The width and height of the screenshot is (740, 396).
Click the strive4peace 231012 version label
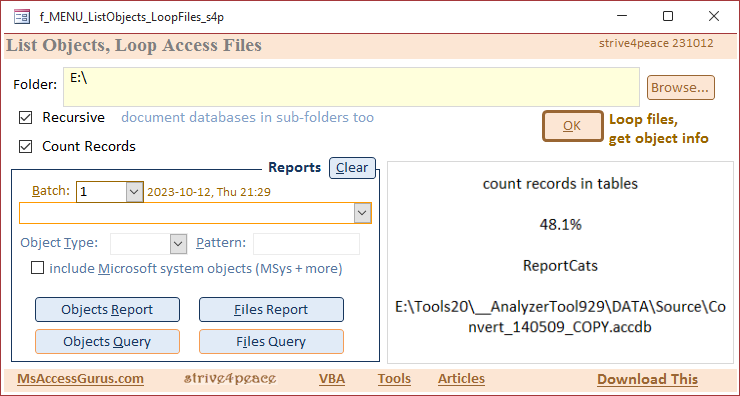656,43
